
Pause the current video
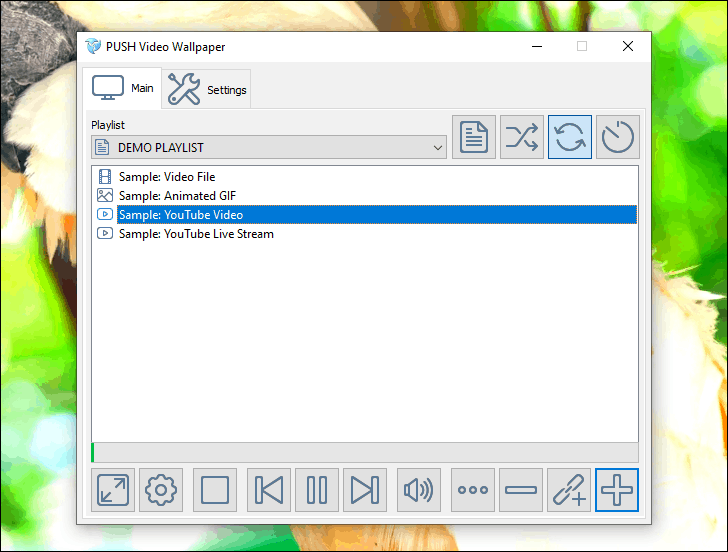(317, 490)
